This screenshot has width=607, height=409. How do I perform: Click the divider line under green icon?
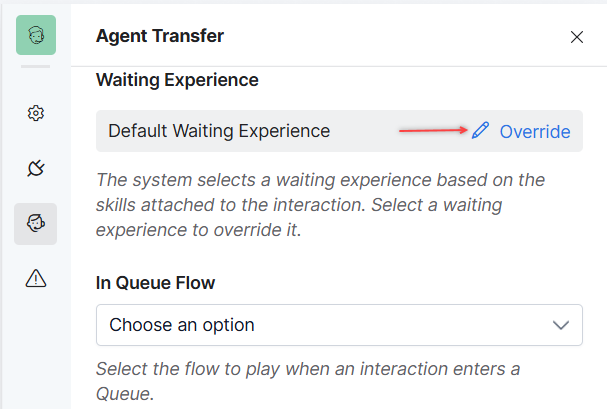[x=36, y=67]
